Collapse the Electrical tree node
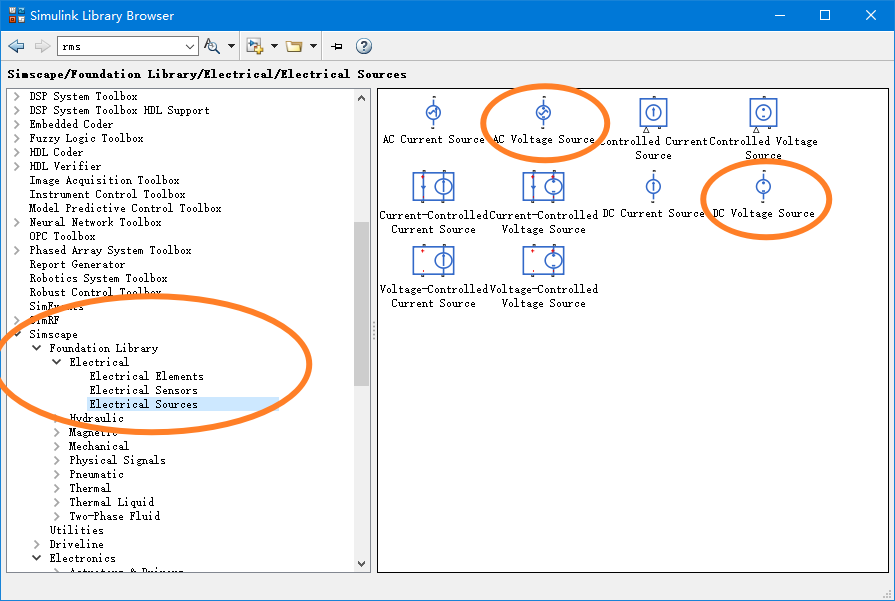This screenshot has width=895, height=601. [x=57, y=362]
